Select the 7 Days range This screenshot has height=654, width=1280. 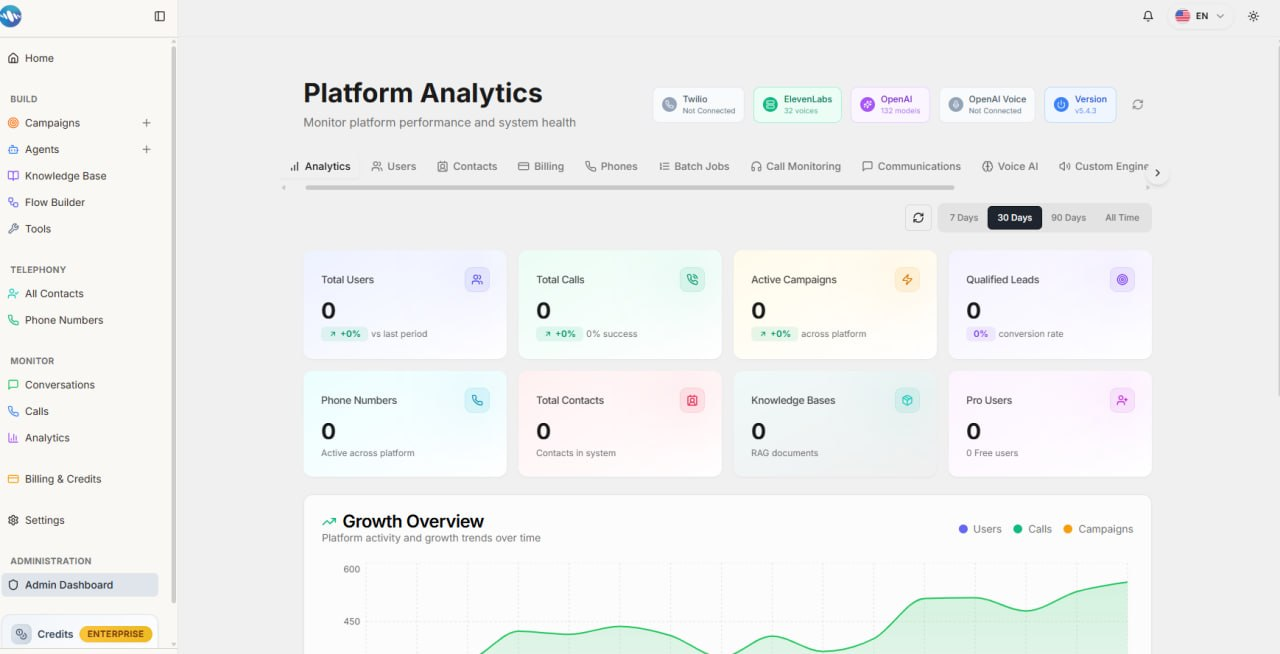964,217
